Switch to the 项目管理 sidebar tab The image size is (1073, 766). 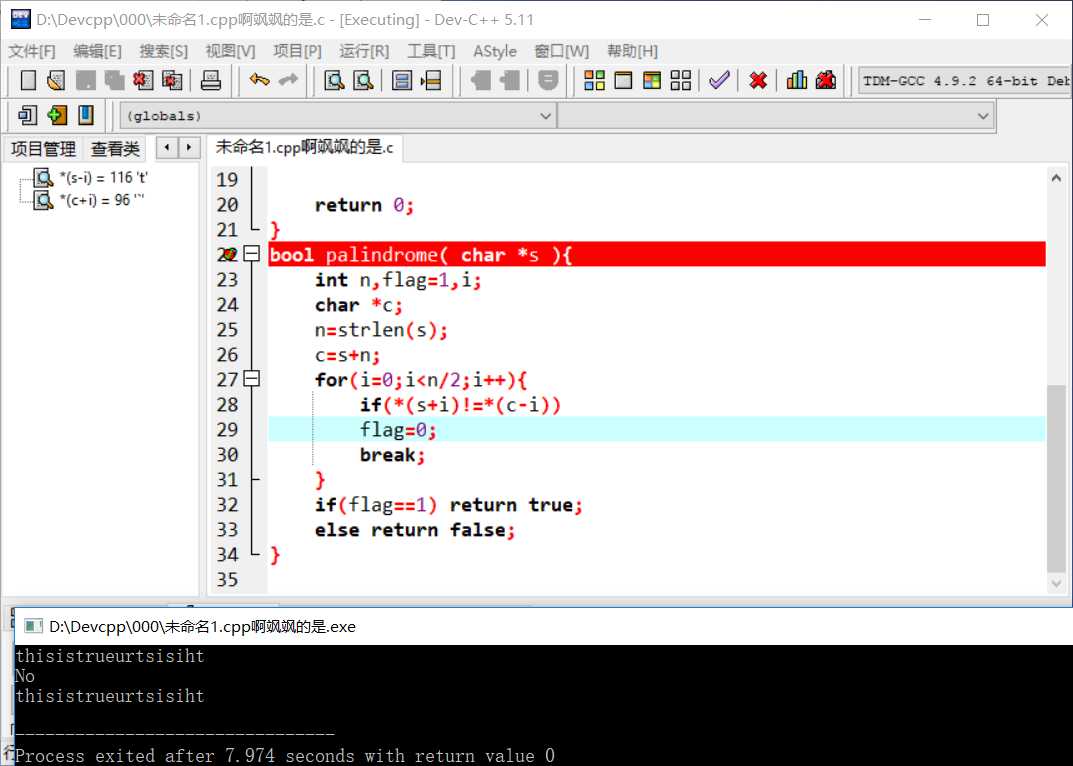click(43, 149)
